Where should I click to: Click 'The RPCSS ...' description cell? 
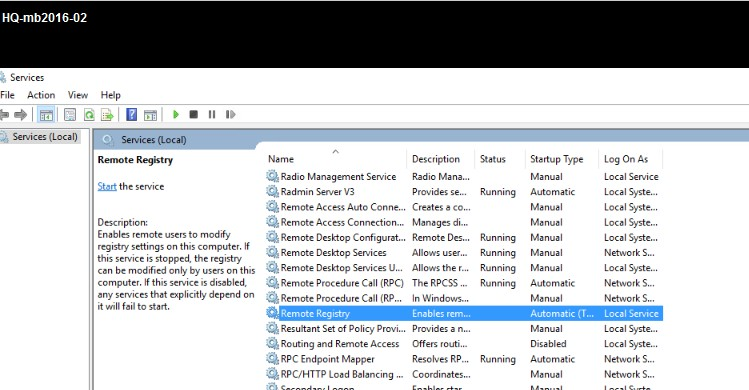click(439, 283)
